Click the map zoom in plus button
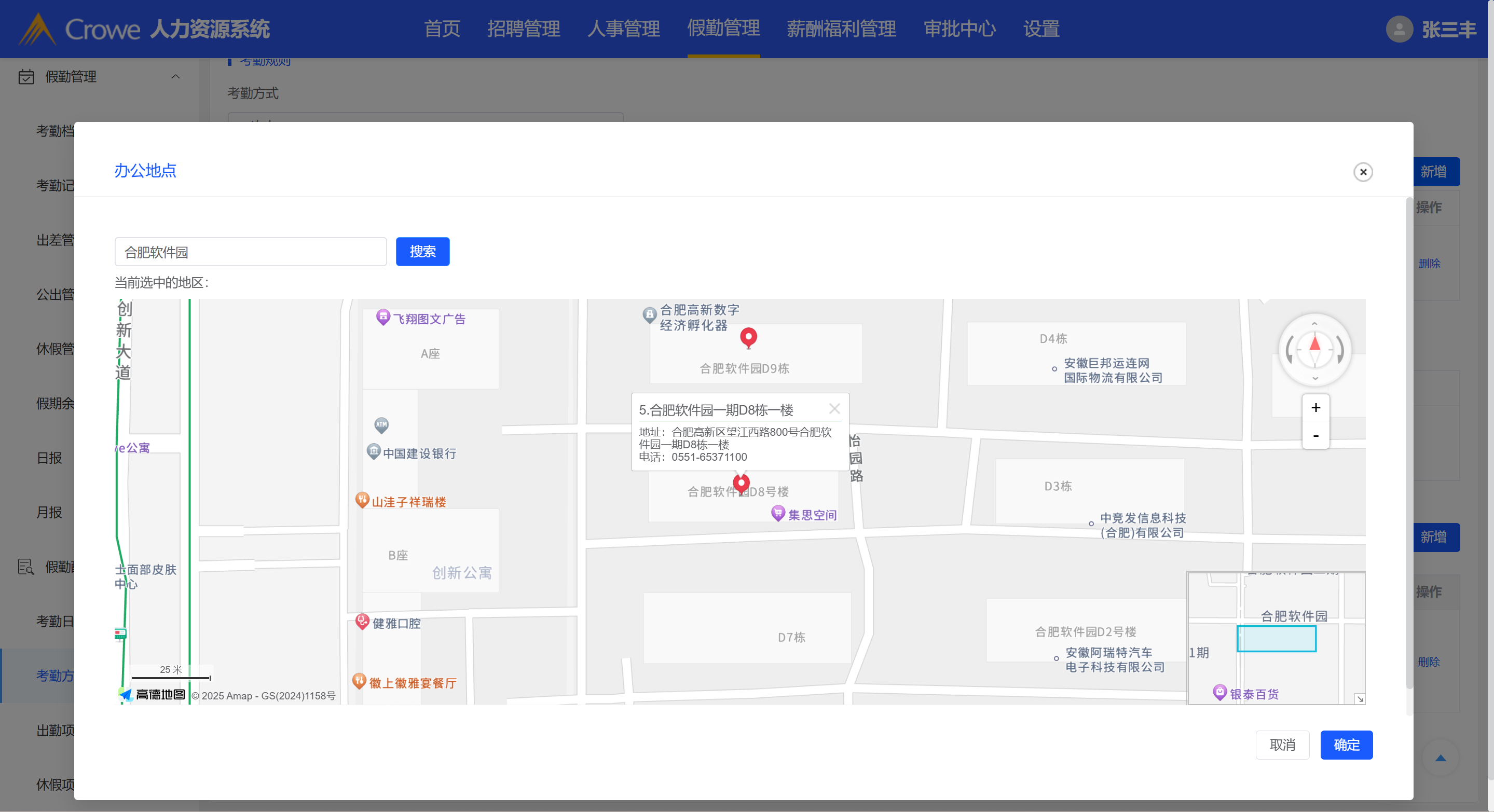Viewport: 1494px width, 812px height. click(1315, 408)
